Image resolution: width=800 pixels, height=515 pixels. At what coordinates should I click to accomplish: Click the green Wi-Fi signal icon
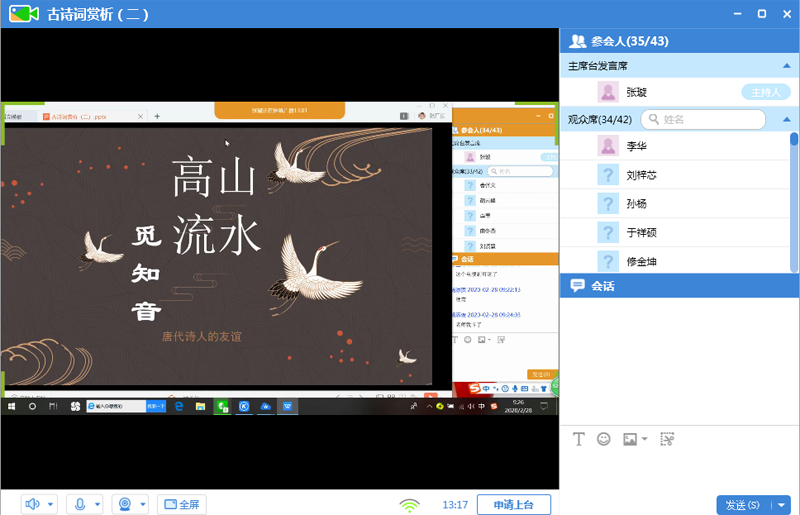pos(409,505)
